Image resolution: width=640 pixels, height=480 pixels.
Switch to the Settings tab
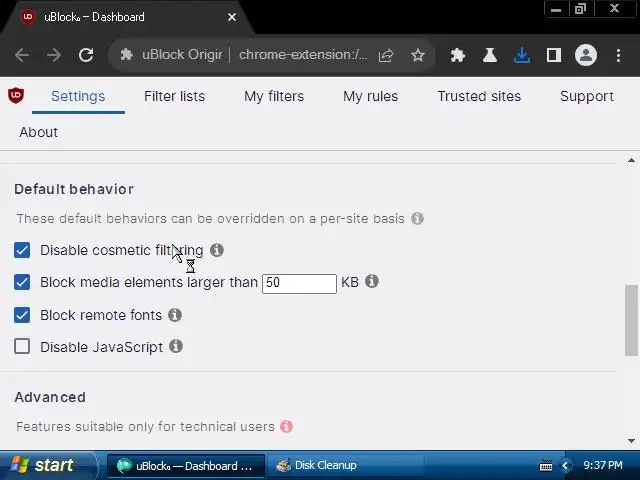(78, 96)
